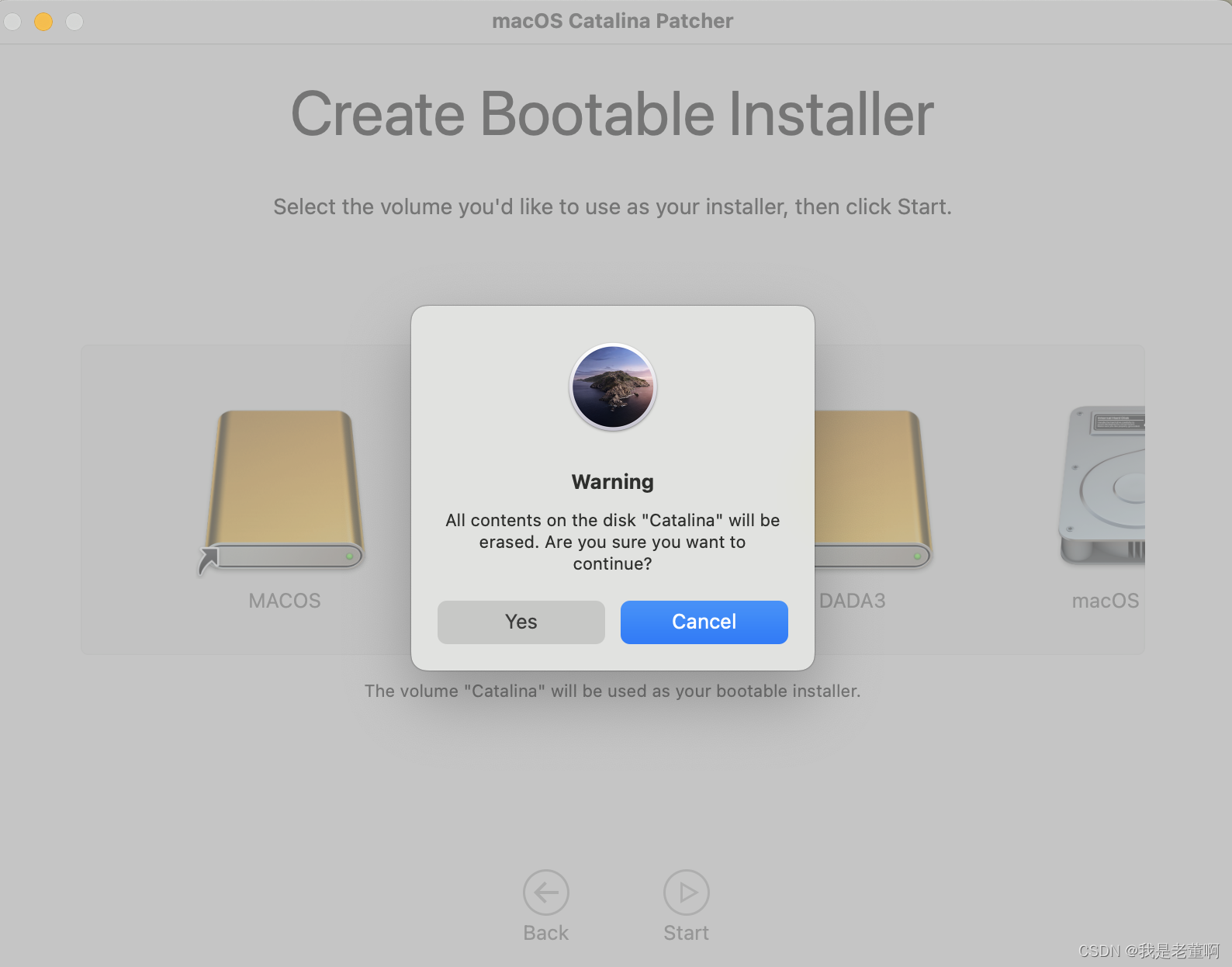Click the 'will be used as your bootable installer' text
This screenshot has width=1232, height=967.
(613, 691)
